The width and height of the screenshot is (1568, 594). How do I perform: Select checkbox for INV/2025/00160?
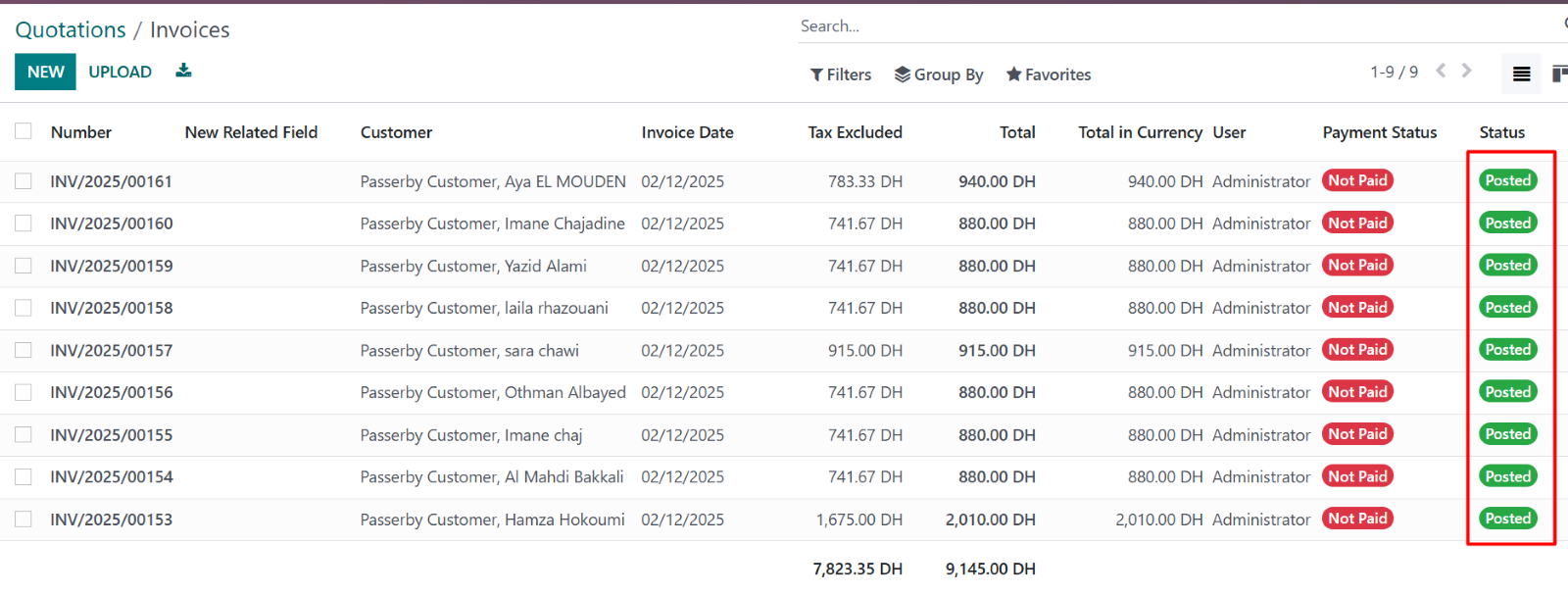click(24, 223)
